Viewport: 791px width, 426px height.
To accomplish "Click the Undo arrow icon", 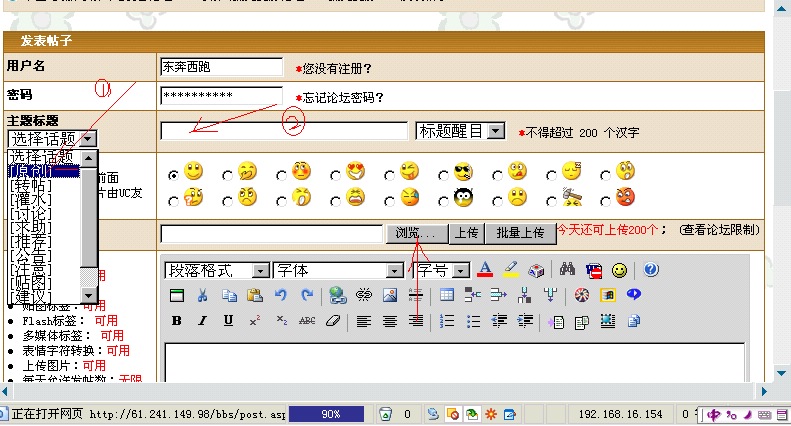I will click(x=281, y=295).
